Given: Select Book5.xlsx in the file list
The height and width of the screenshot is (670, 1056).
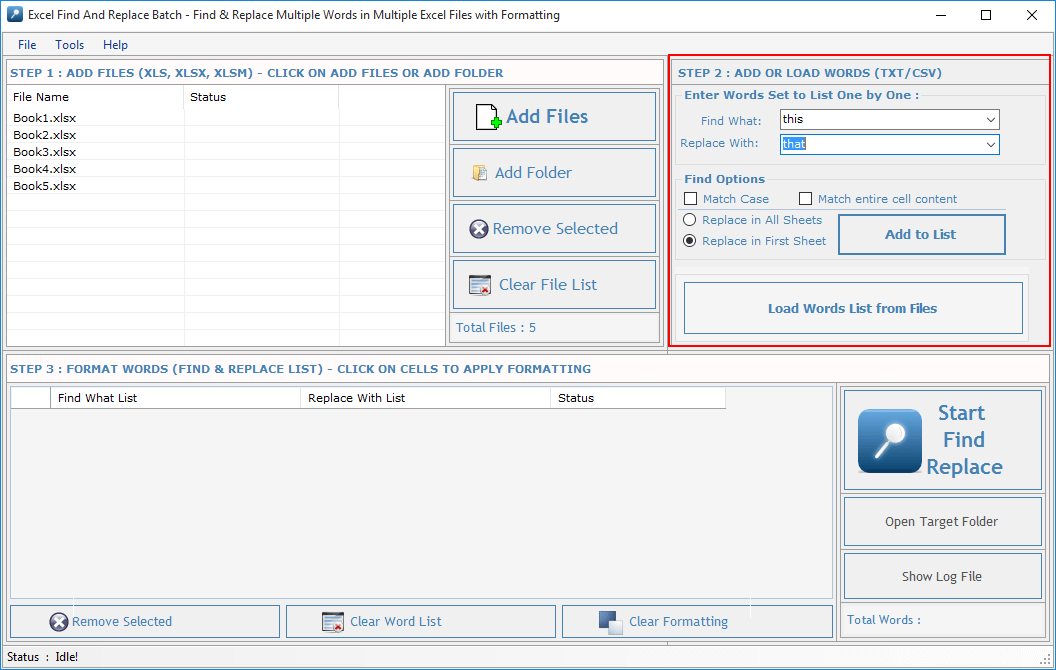Looking at the screenshot, I should (x=44, y=186).
